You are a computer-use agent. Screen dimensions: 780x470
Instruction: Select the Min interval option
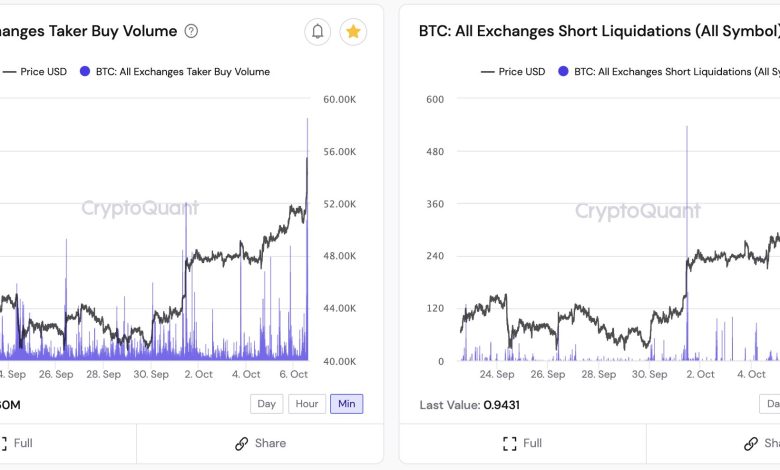pyautogui.click(x=346, y=404)
